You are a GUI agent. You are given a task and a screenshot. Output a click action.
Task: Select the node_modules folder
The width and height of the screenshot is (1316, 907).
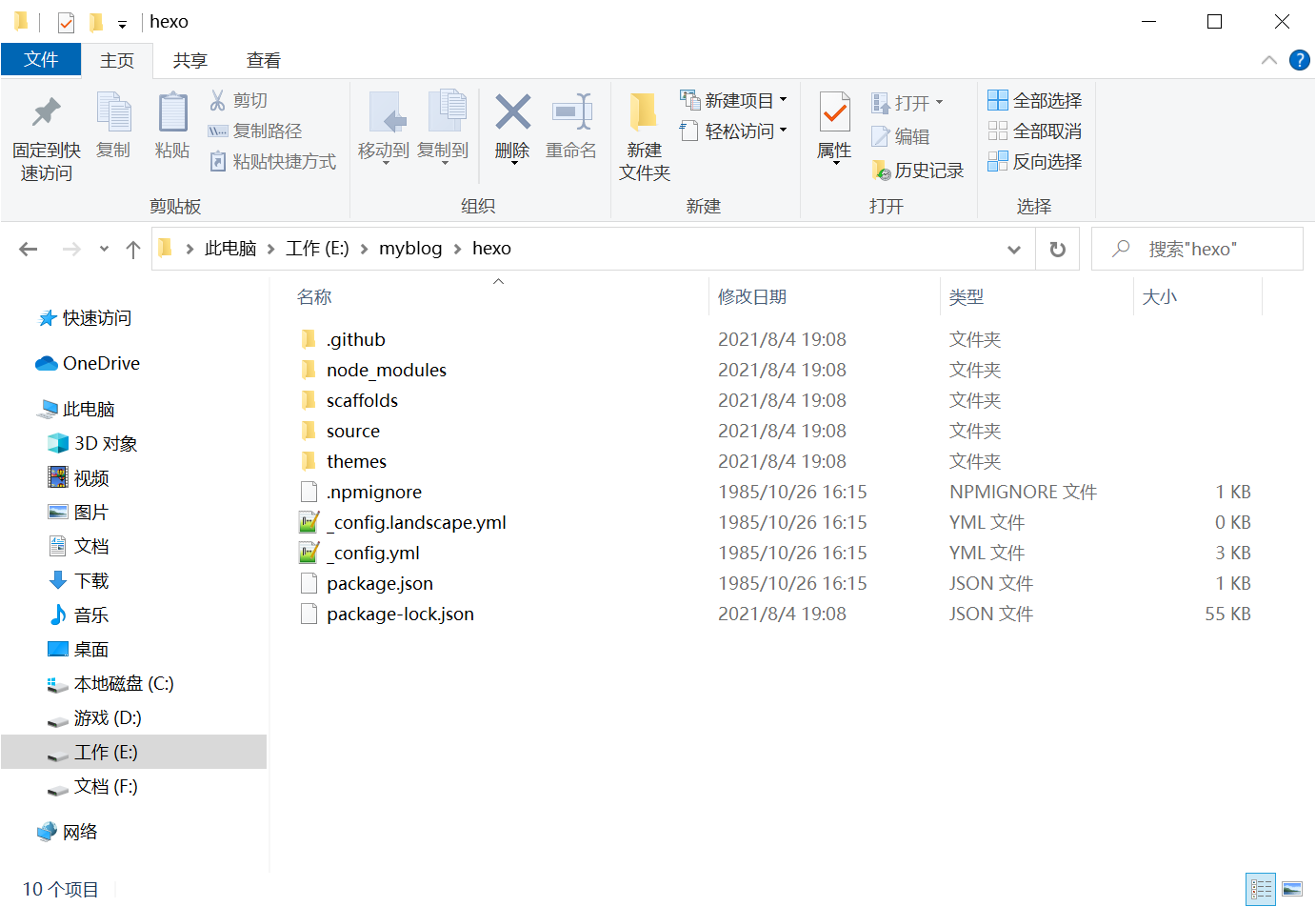pos(387,370)
